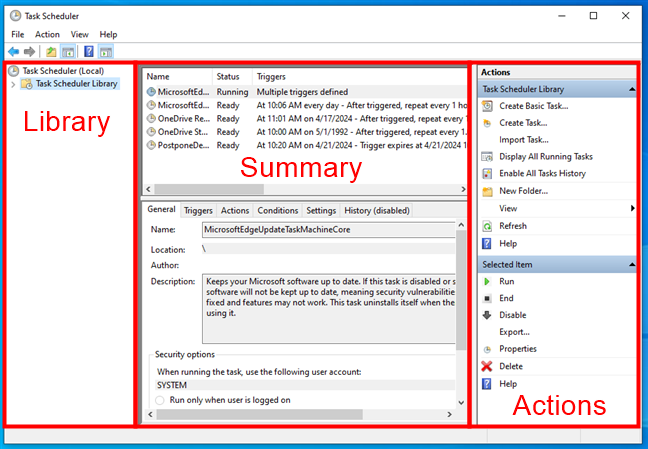
Task: Click the task list horizontal scrollbar thumb
Action: (209, 189)
